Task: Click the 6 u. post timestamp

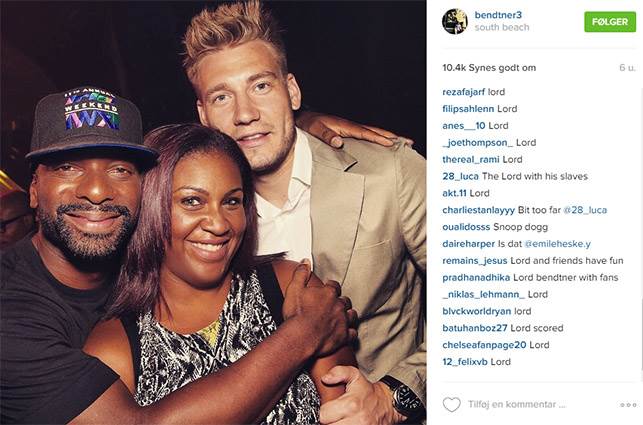Action: tap(627, 68)
